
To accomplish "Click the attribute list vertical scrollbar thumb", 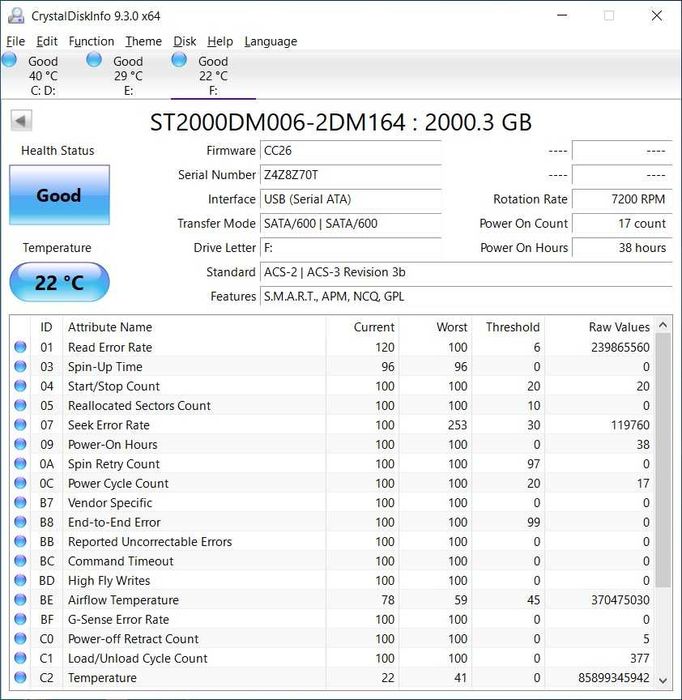I will (663, 460).
